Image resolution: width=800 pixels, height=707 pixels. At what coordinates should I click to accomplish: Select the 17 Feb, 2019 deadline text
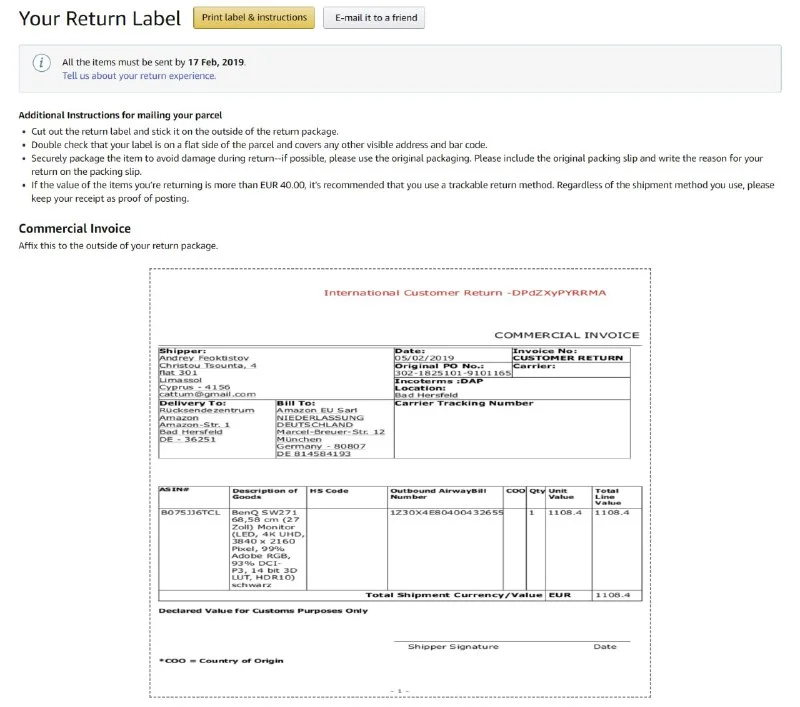pyautogui.click(x=216, y=62)
